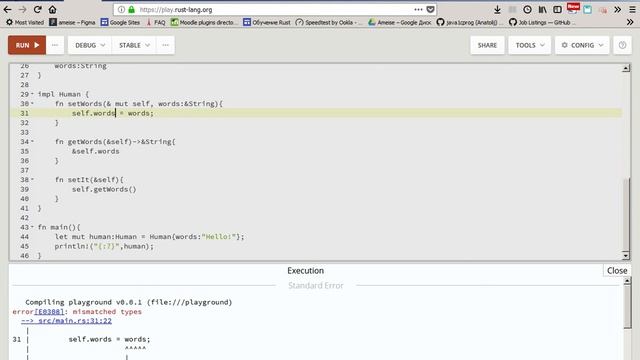Click the println! line 45 code

[x=104, y=246]
